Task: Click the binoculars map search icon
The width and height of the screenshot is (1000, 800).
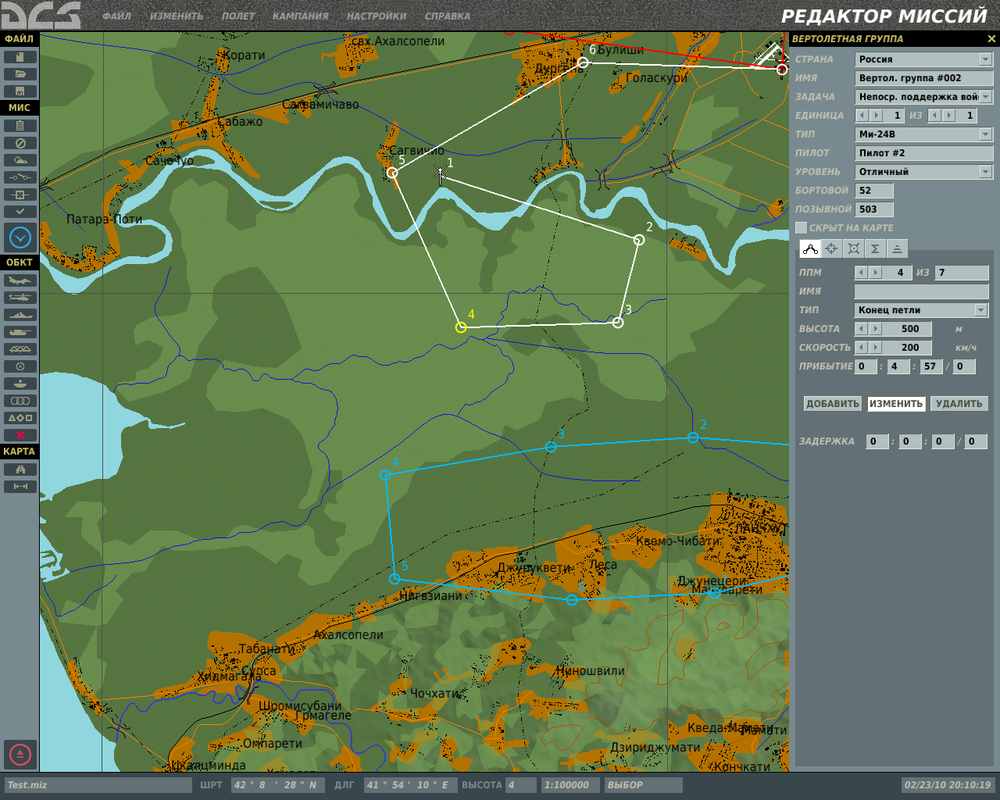Action: (x=20, y=470)
